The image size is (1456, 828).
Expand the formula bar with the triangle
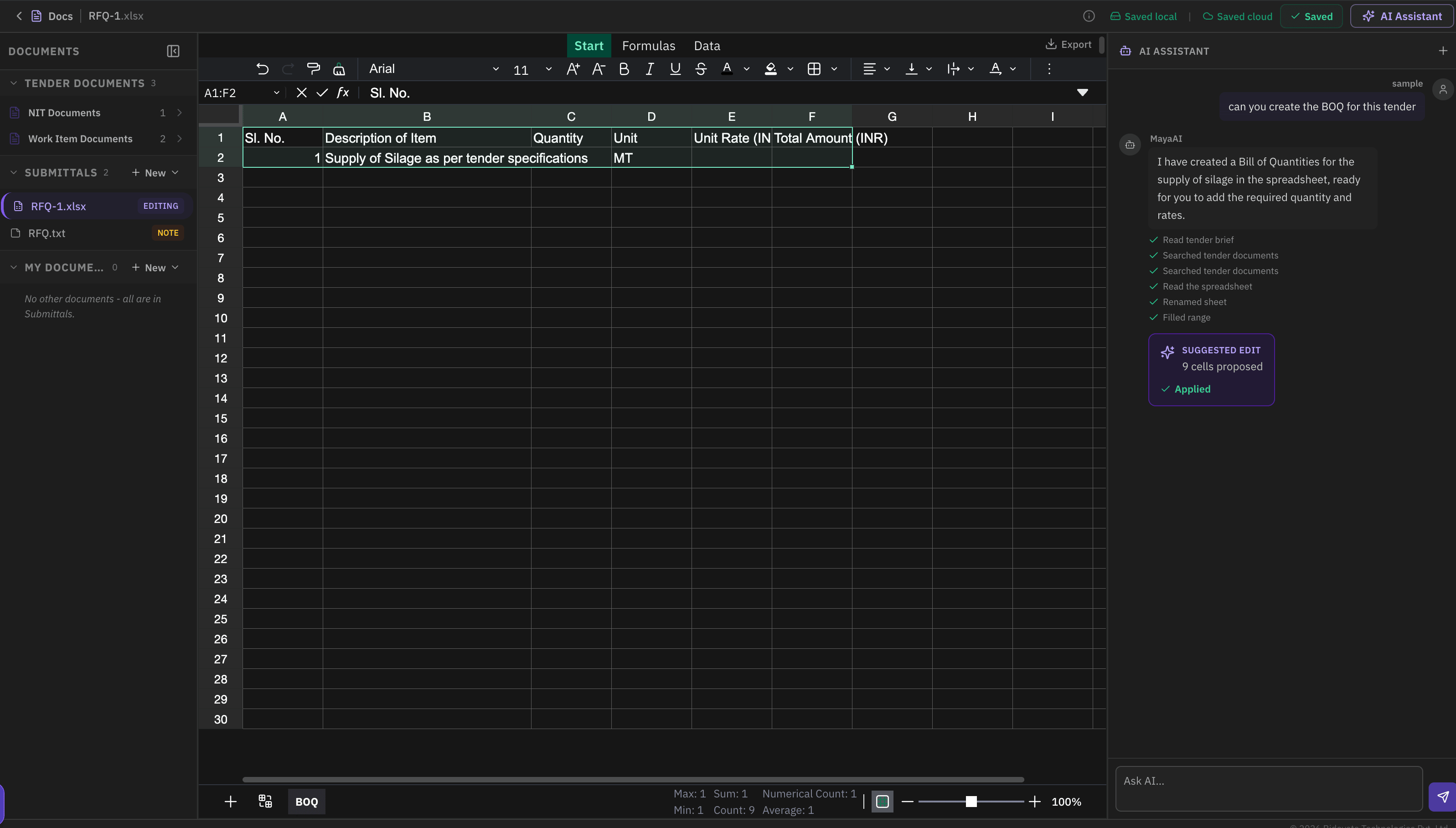pos(1083,93)
